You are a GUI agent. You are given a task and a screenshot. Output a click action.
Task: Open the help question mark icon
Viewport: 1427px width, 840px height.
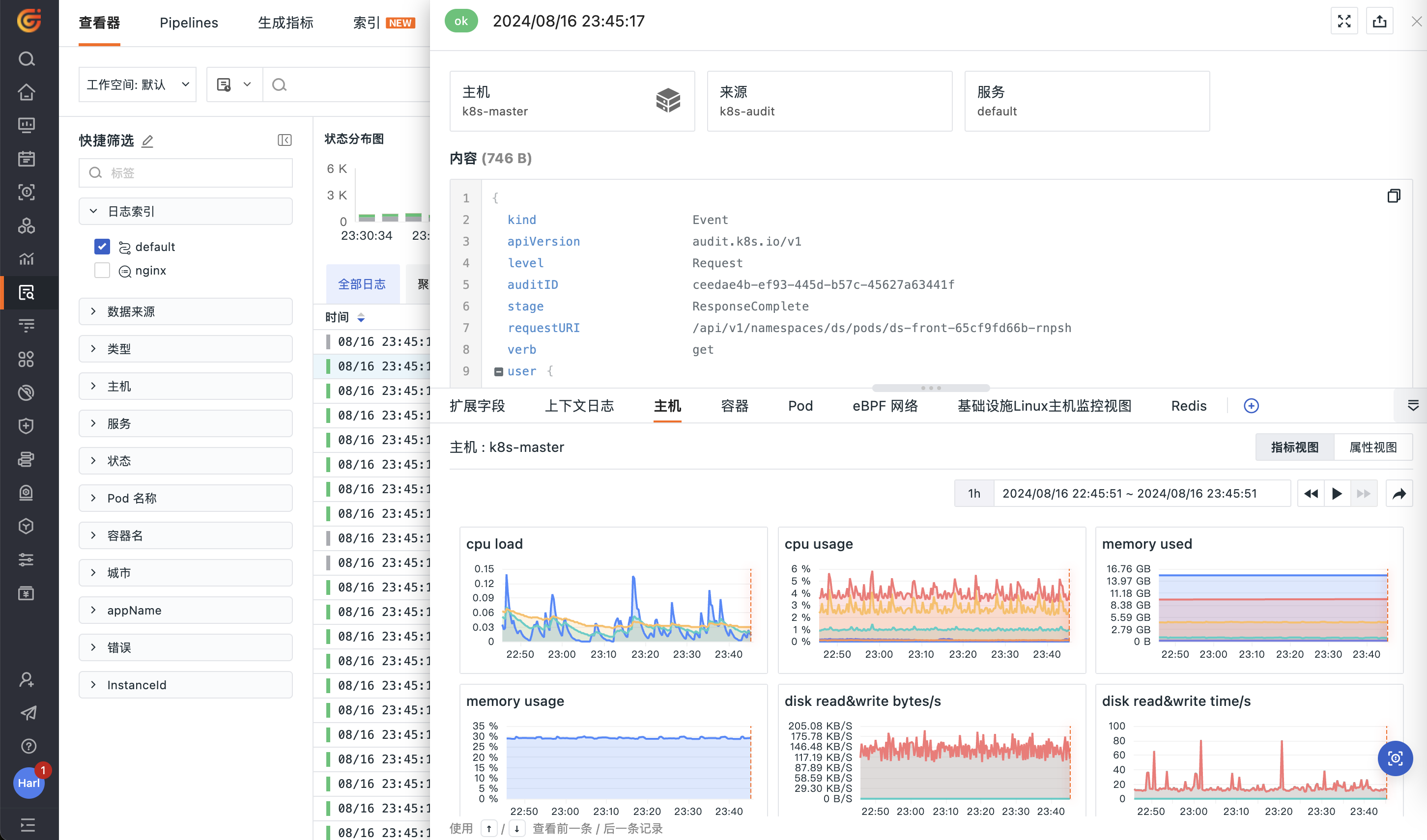pos(29,746)
